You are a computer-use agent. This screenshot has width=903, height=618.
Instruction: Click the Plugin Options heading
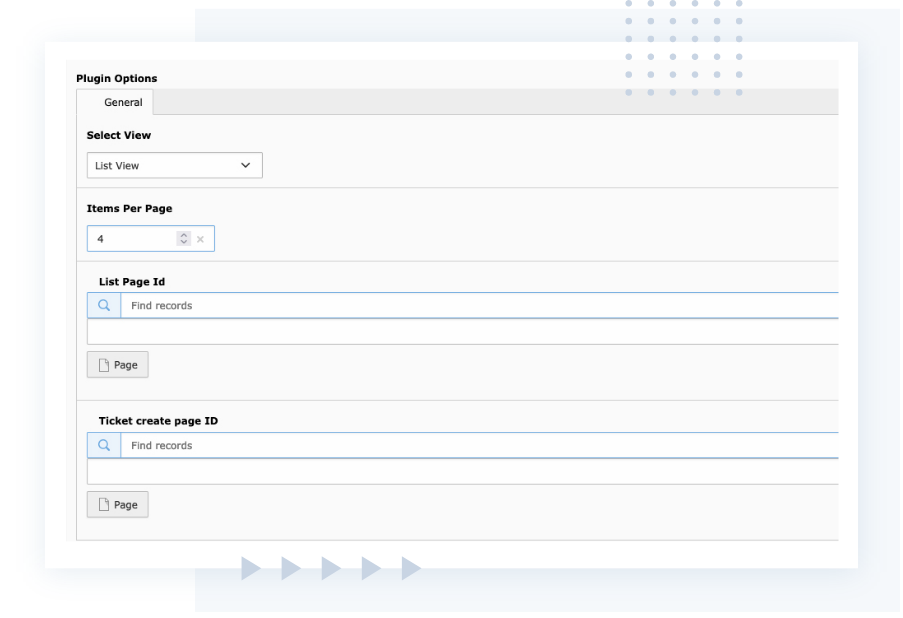click(x=117, y=78)
